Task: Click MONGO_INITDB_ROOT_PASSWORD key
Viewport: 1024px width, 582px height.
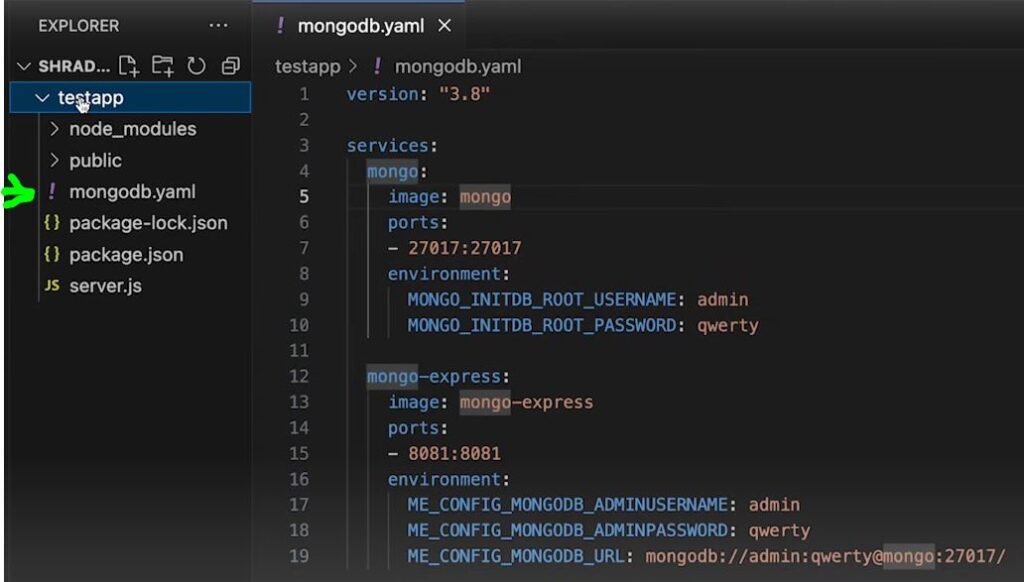Action: [x=541, y=325]
